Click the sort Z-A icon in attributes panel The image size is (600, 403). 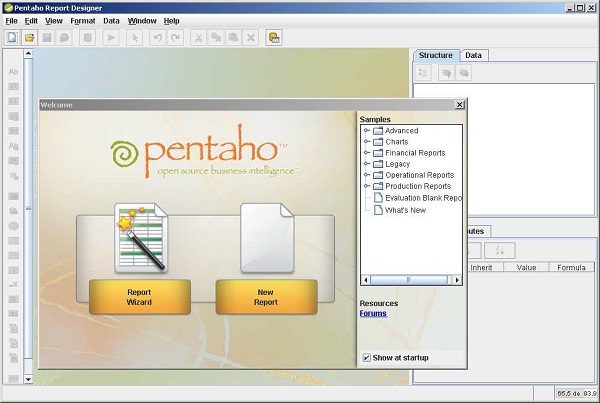point(500,251)
